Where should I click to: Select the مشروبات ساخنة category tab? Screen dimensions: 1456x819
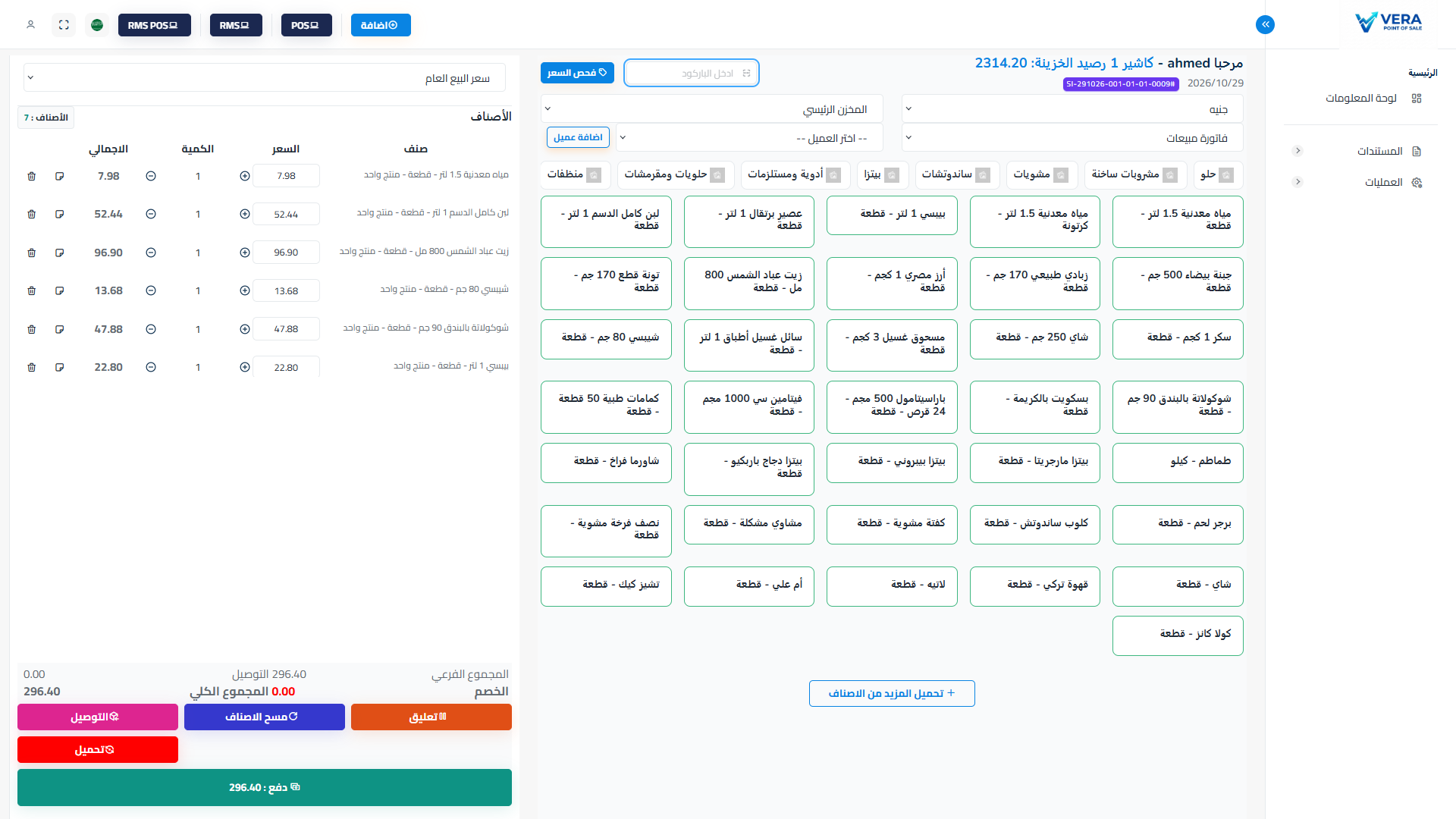(1134, 175)
